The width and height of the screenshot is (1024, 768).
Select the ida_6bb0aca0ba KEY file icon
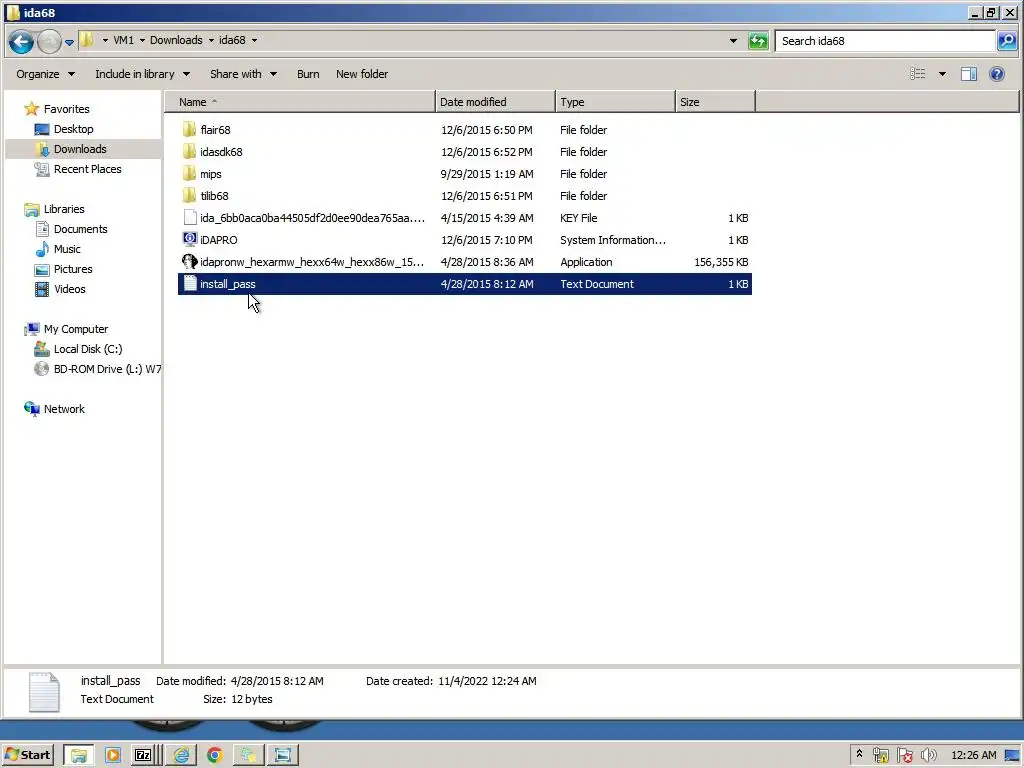point(189,217)
